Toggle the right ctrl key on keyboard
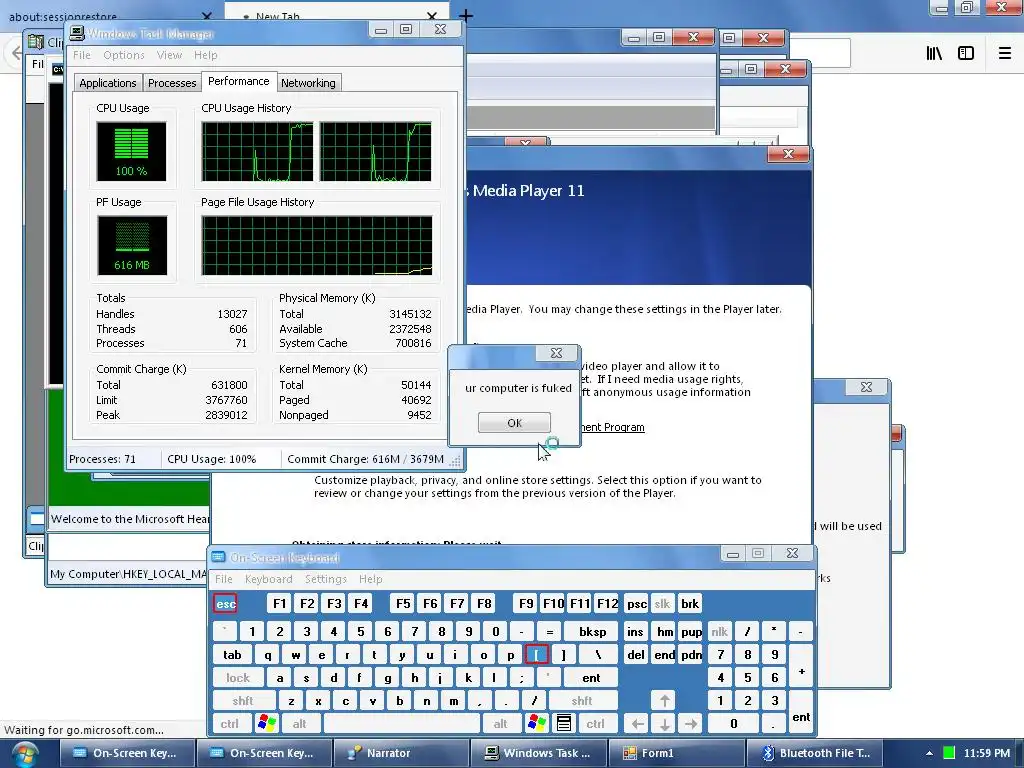The image size is (1024, 768). pyautogui.click(x=595, y=724)
